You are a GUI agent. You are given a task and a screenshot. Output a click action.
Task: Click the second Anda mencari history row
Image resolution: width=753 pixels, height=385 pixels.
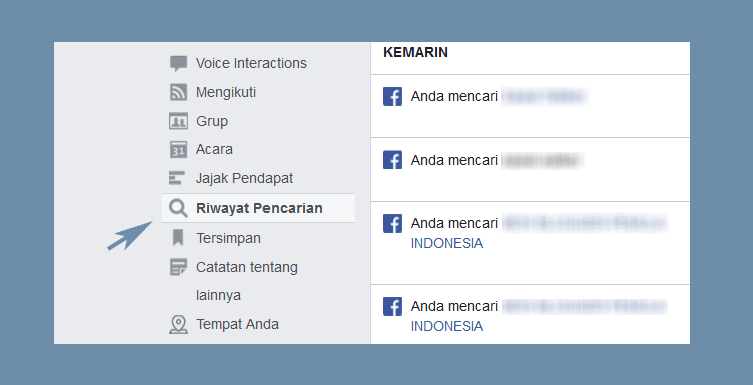coord(530,169)
